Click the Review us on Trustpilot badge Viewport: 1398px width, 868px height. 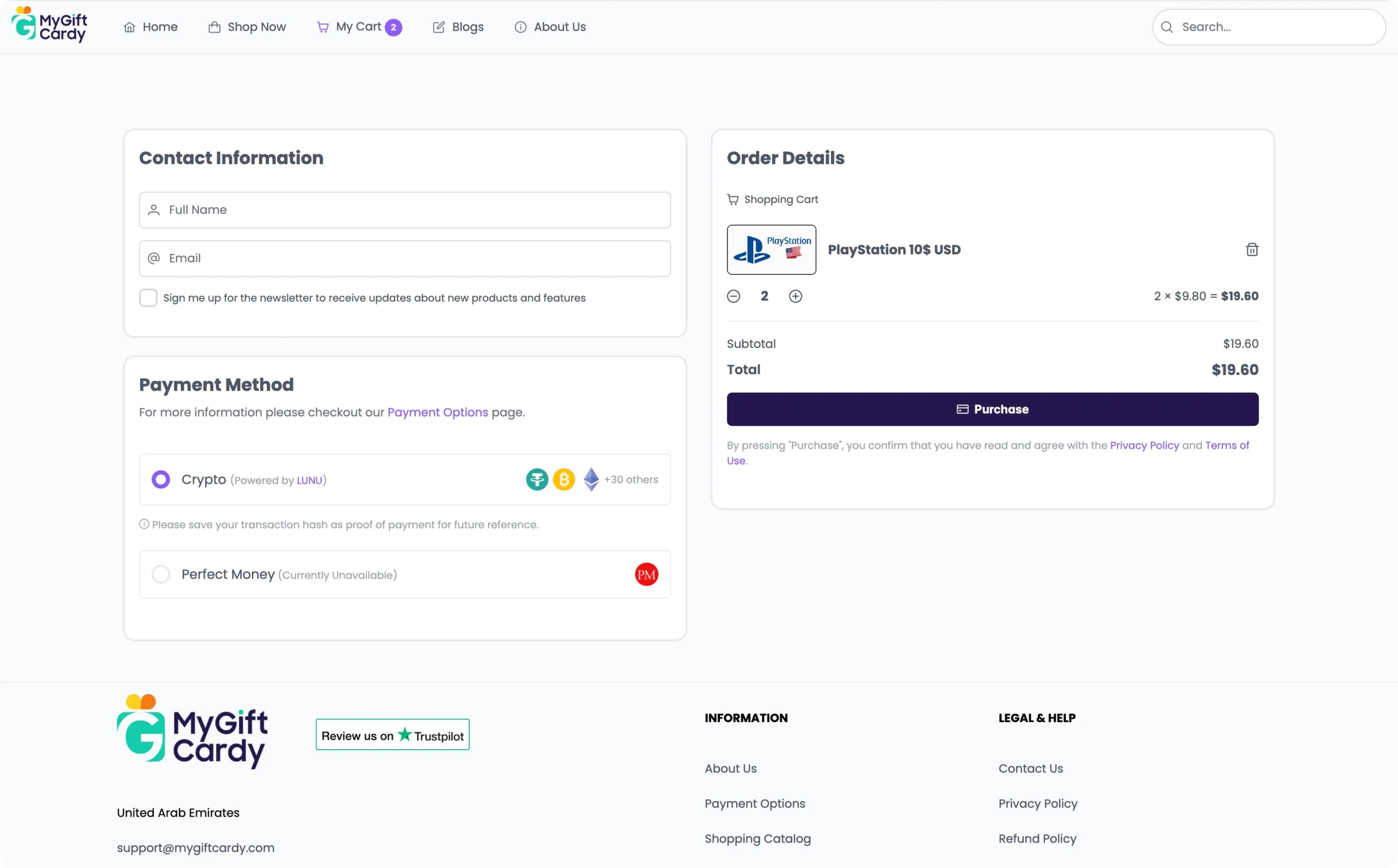coord(392,735)
